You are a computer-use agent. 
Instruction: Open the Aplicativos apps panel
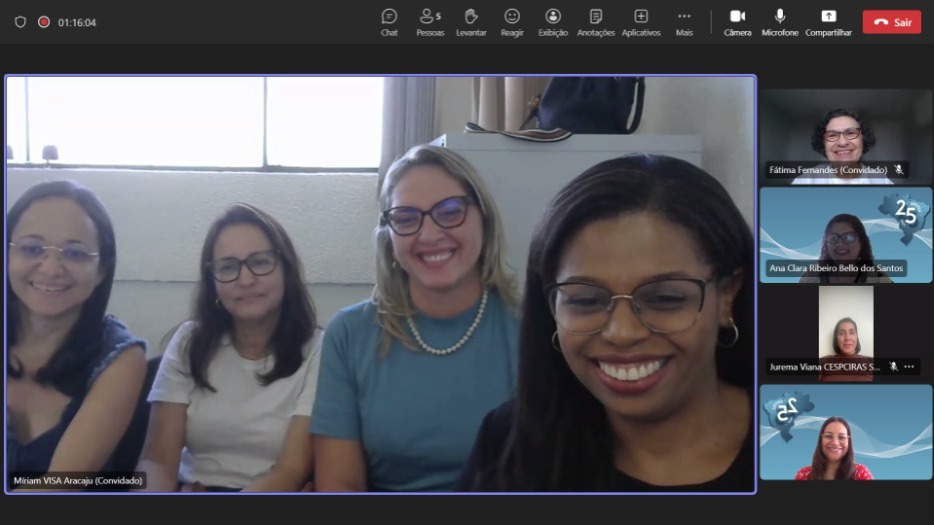pyautogui.click(x=641, y=23)
